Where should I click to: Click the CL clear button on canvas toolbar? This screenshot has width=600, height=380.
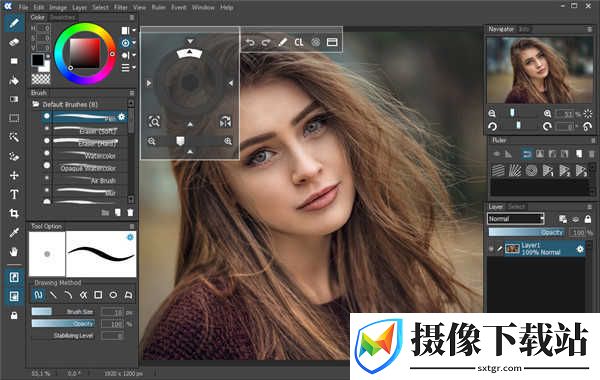[299, 42]
